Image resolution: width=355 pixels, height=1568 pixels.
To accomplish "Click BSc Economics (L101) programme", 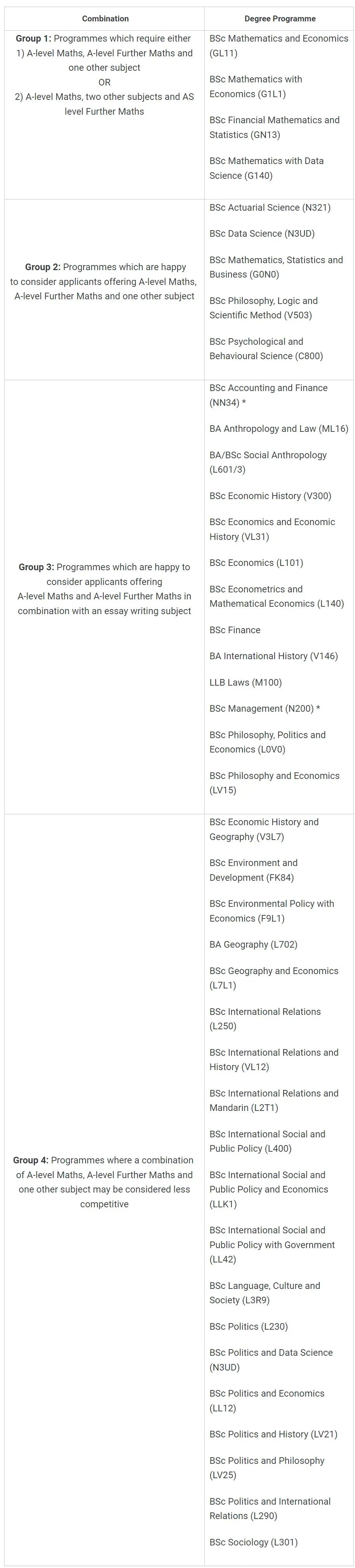I will click(256, 563).
